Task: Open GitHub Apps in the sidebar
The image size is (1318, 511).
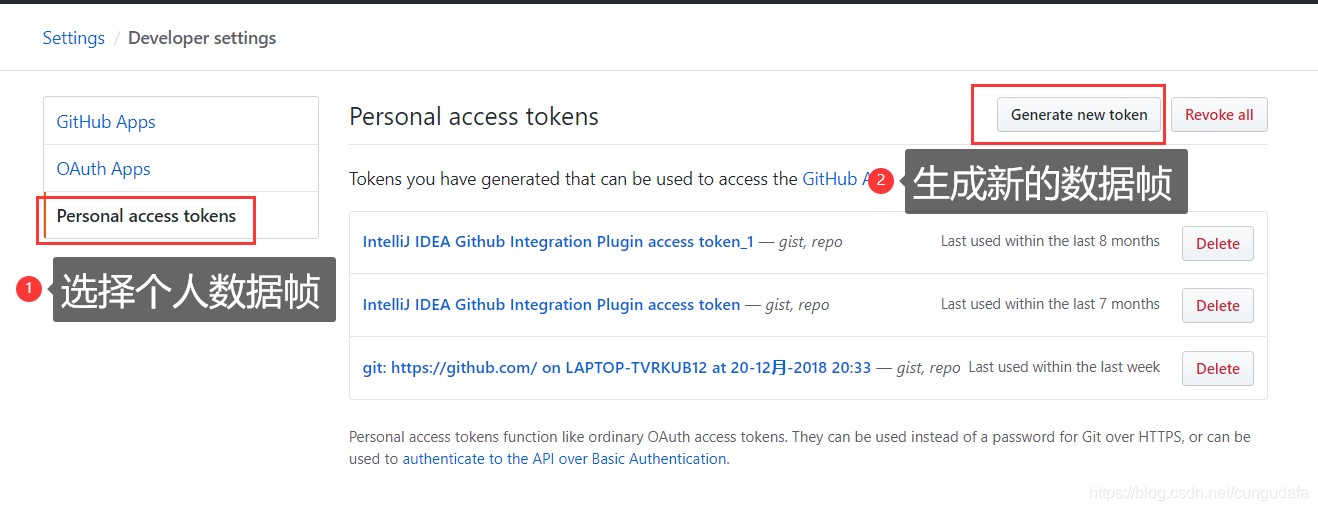Action: pyautogui.click(x=106, y=122)
